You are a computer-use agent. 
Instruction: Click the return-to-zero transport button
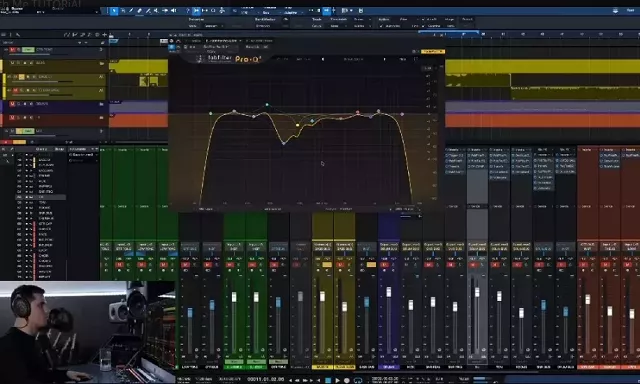[x=318, y=380]
